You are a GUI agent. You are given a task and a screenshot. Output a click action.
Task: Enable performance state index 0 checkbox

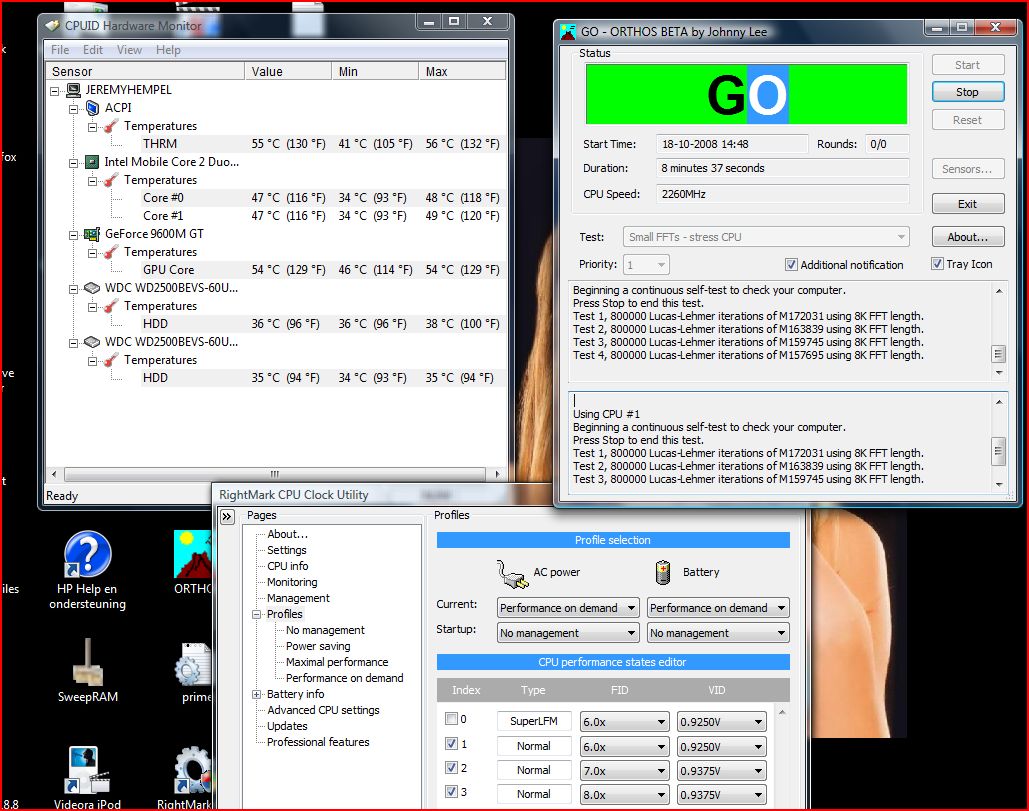coord(452,718)
